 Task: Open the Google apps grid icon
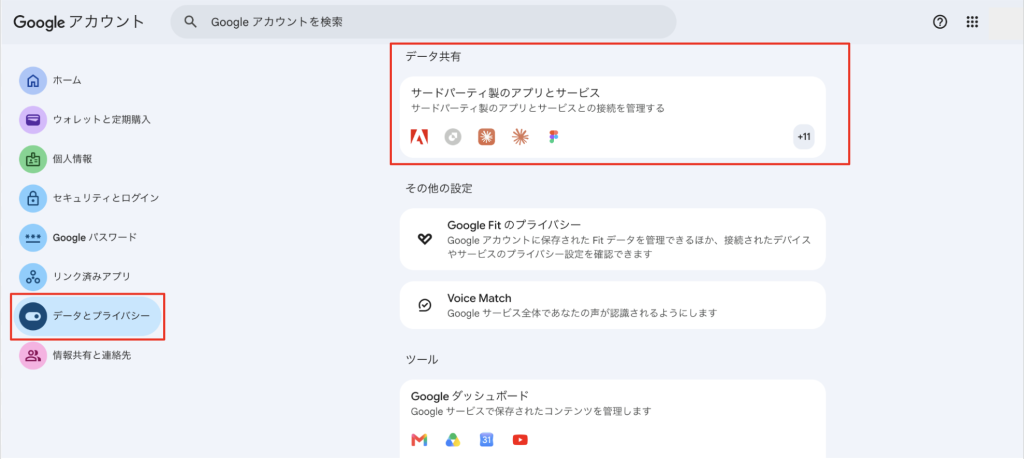[x=972, y=22]
